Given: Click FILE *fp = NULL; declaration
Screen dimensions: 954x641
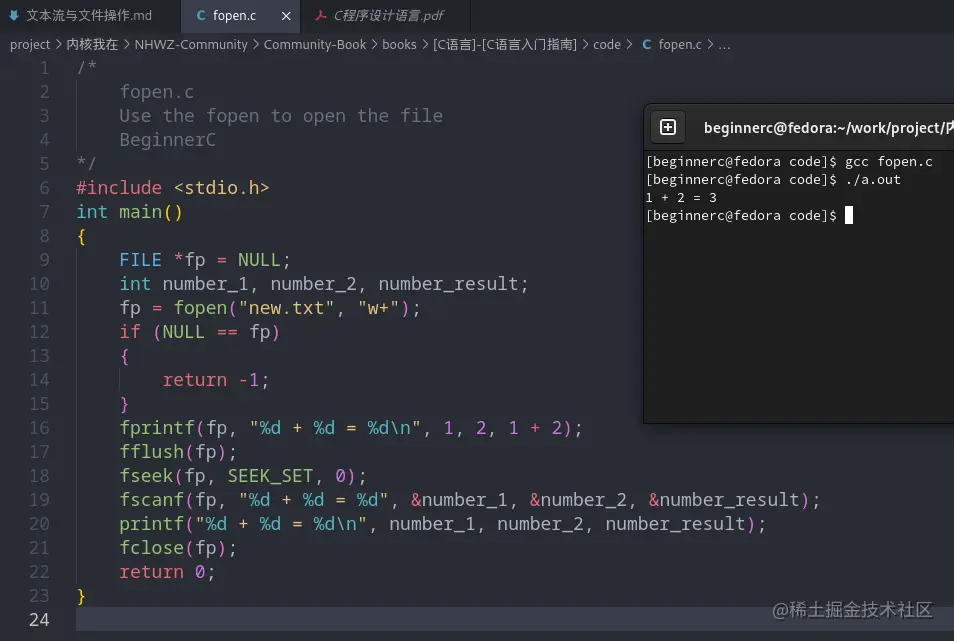Looking at the screenshot, I should [205, 260].
